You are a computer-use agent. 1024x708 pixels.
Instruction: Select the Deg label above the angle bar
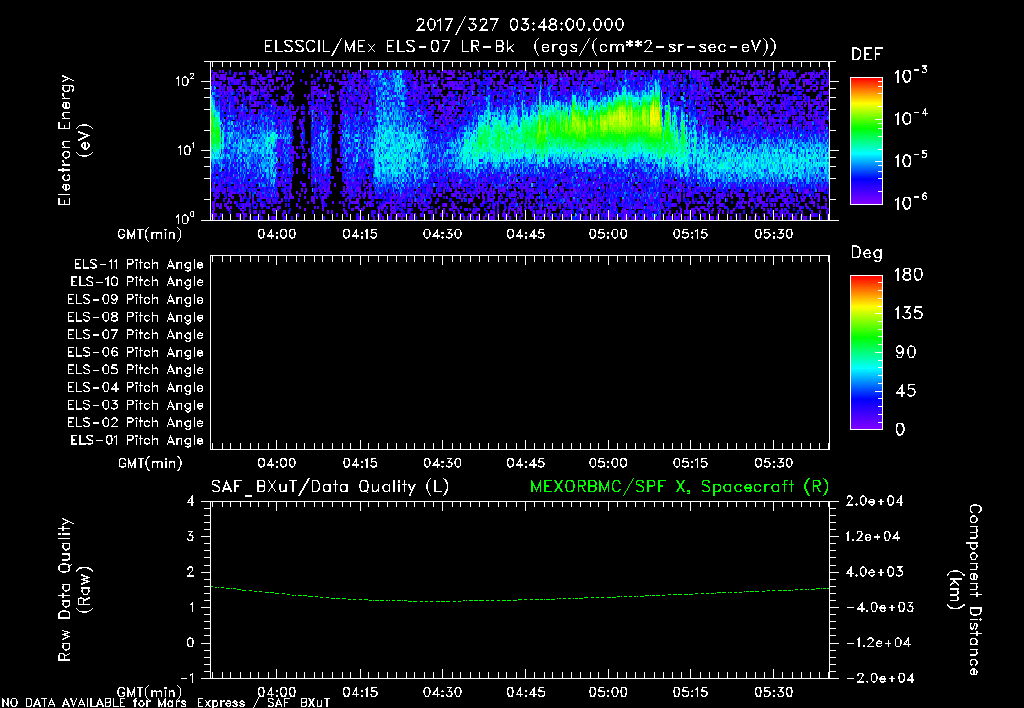[866, 253]
